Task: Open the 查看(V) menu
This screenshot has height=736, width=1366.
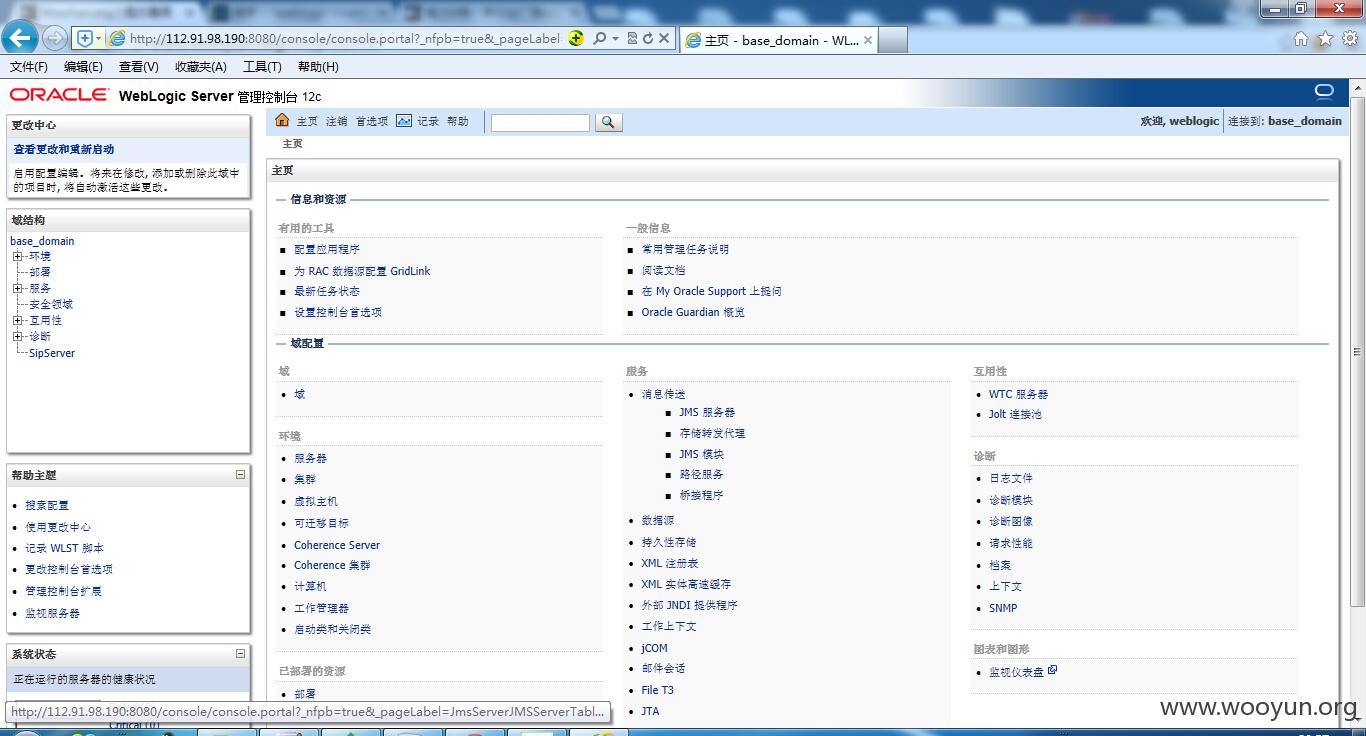Action: pos(139,67)
